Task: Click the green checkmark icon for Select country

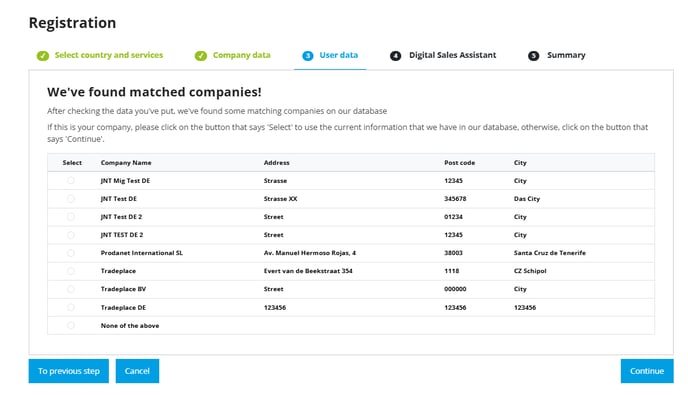Action: 43,56
